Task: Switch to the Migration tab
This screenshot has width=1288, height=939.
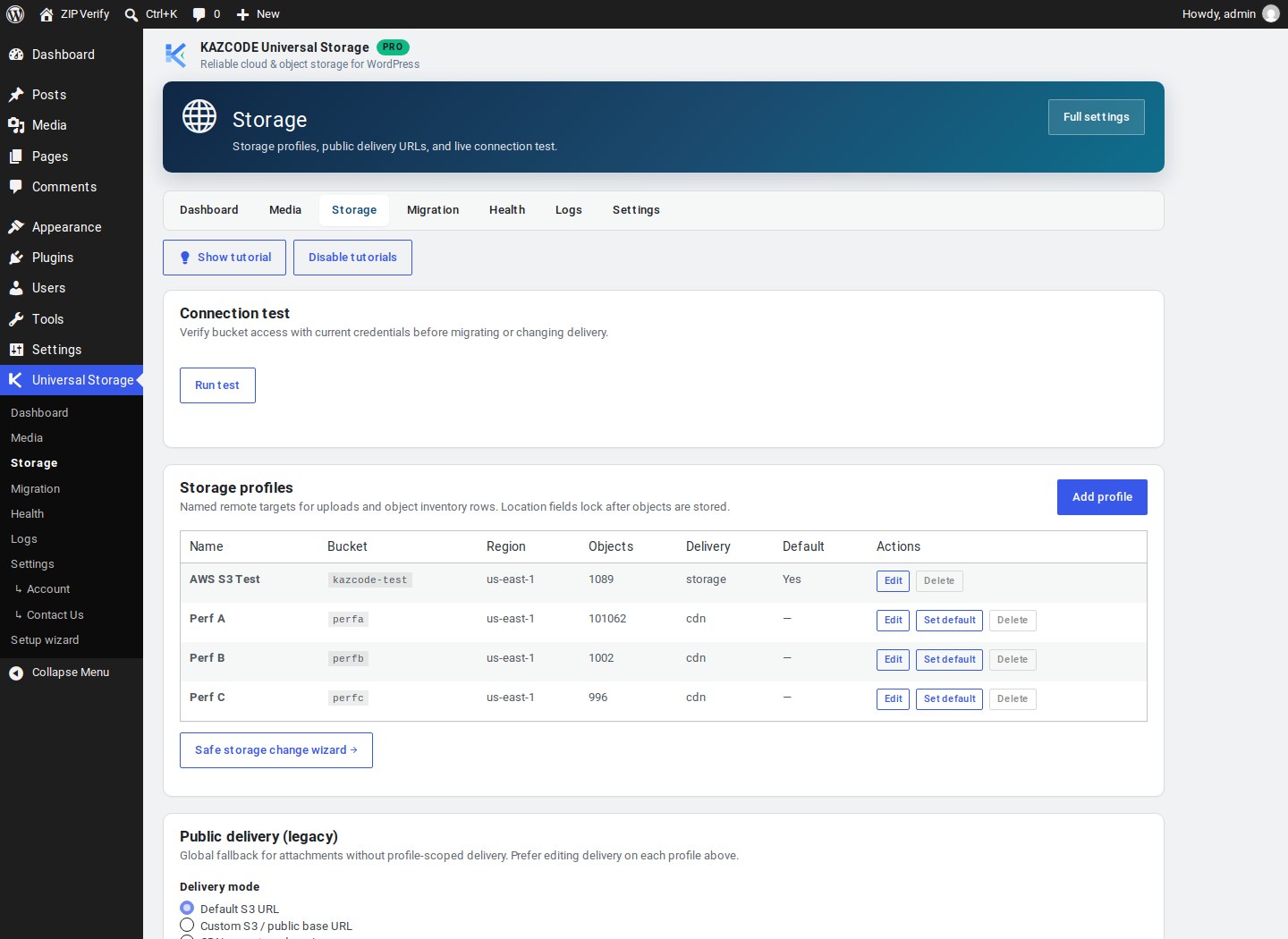Action: click(x=433, y=210)
